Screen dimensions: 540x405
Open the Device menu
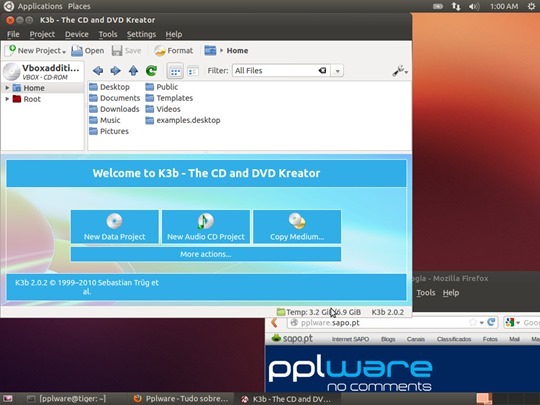pyautogui.click(x=76, y=34)
